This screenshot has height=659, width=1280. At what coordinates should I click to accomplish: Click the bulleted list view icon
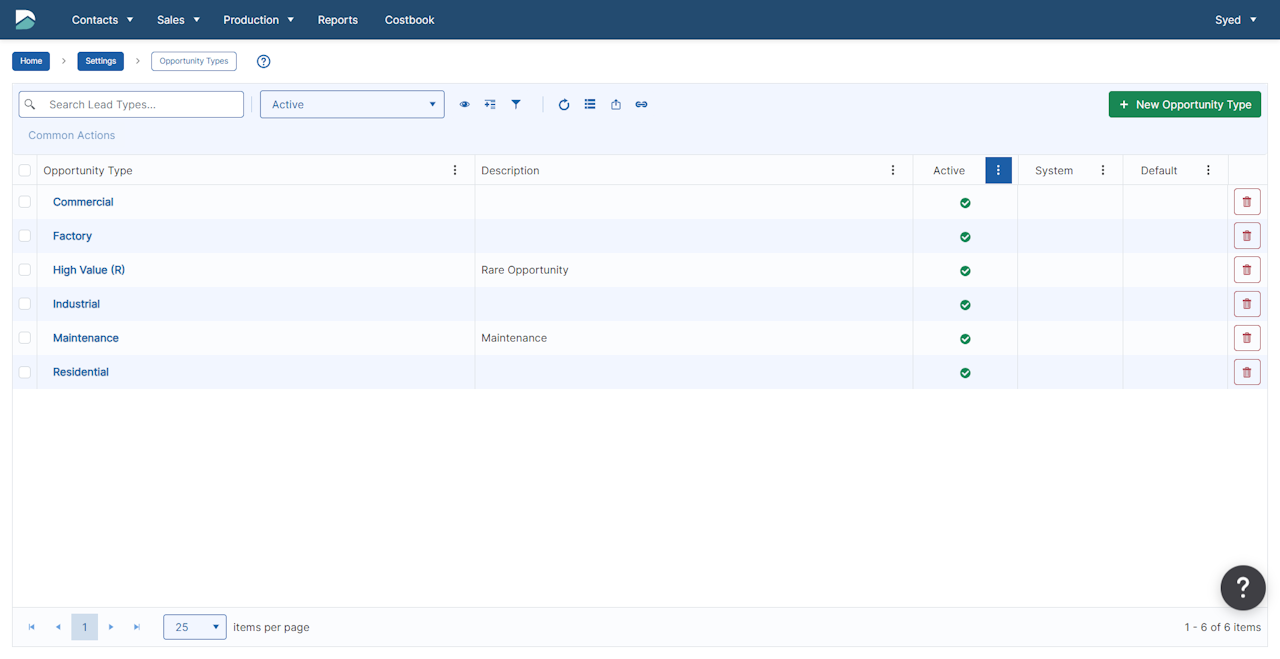tap(590, 104)
